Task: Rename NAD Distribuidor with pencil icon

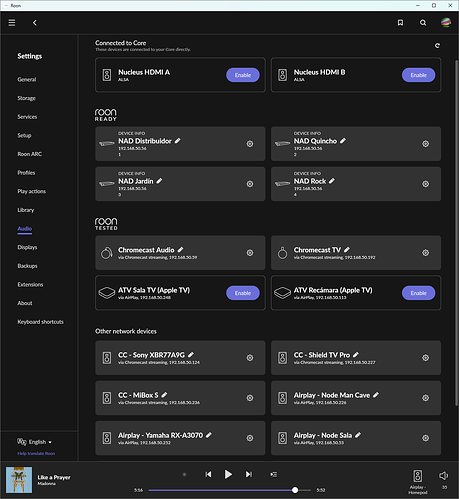Action: [x=178, y=141]
